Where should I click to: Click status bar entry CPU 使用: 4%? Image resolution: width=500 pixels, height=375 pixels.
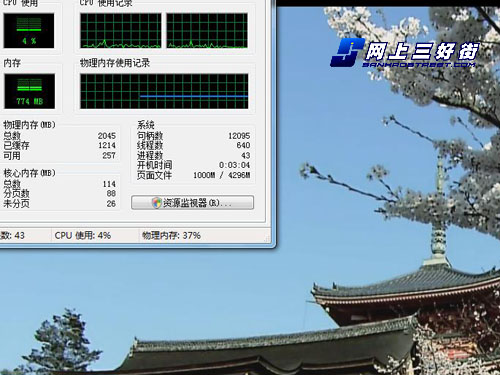pos(83,236)
